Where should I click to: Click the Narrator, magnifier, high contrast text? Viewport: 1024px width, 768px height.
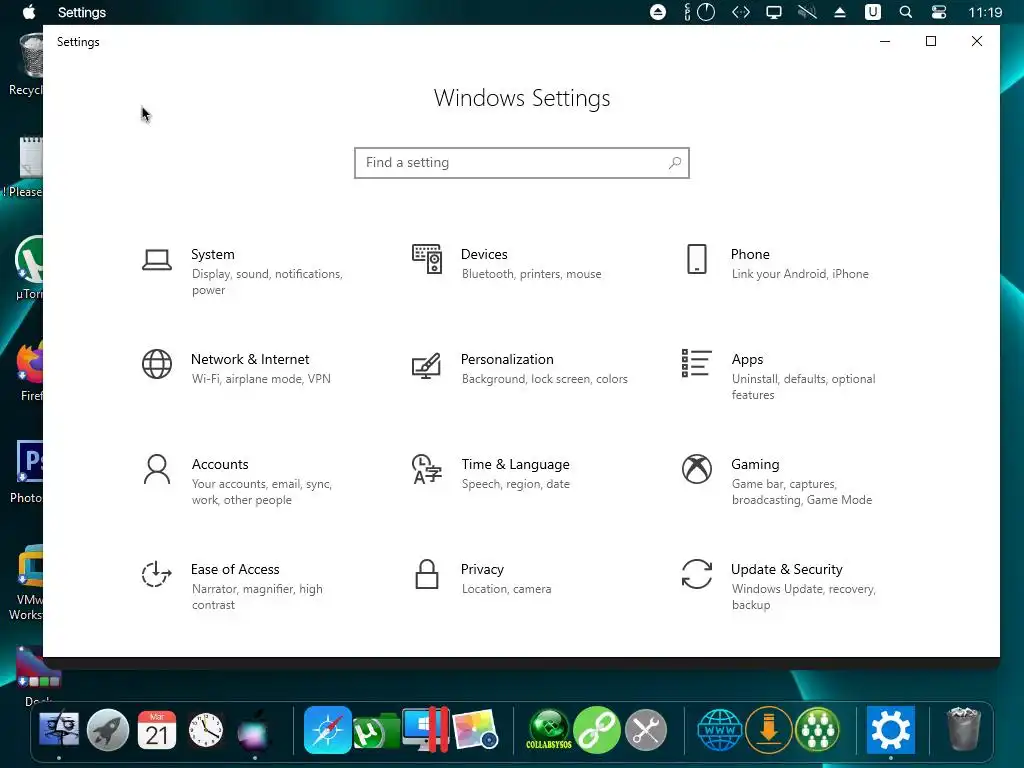[257, 597]
